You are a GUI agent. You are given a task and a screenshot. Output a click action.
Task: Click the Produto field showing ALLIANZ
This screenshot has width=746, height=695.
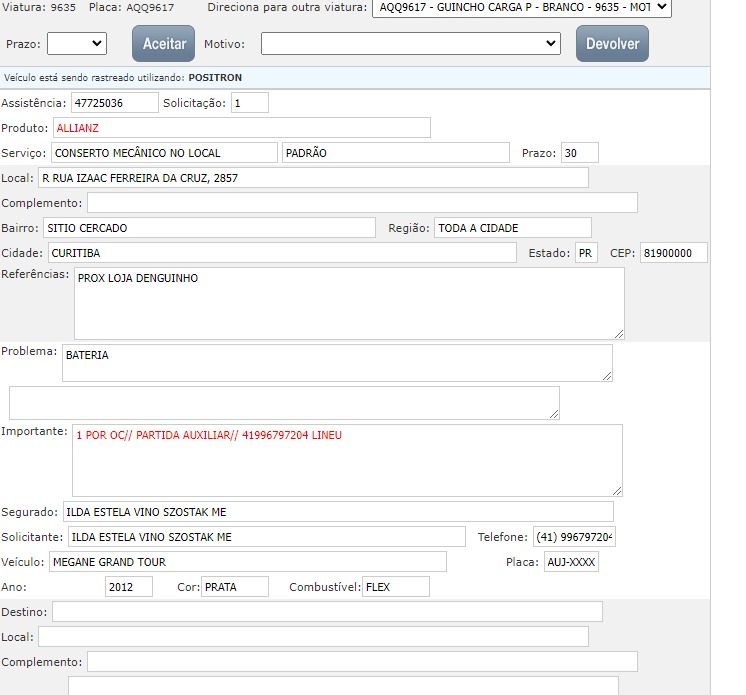click(241, 128)
